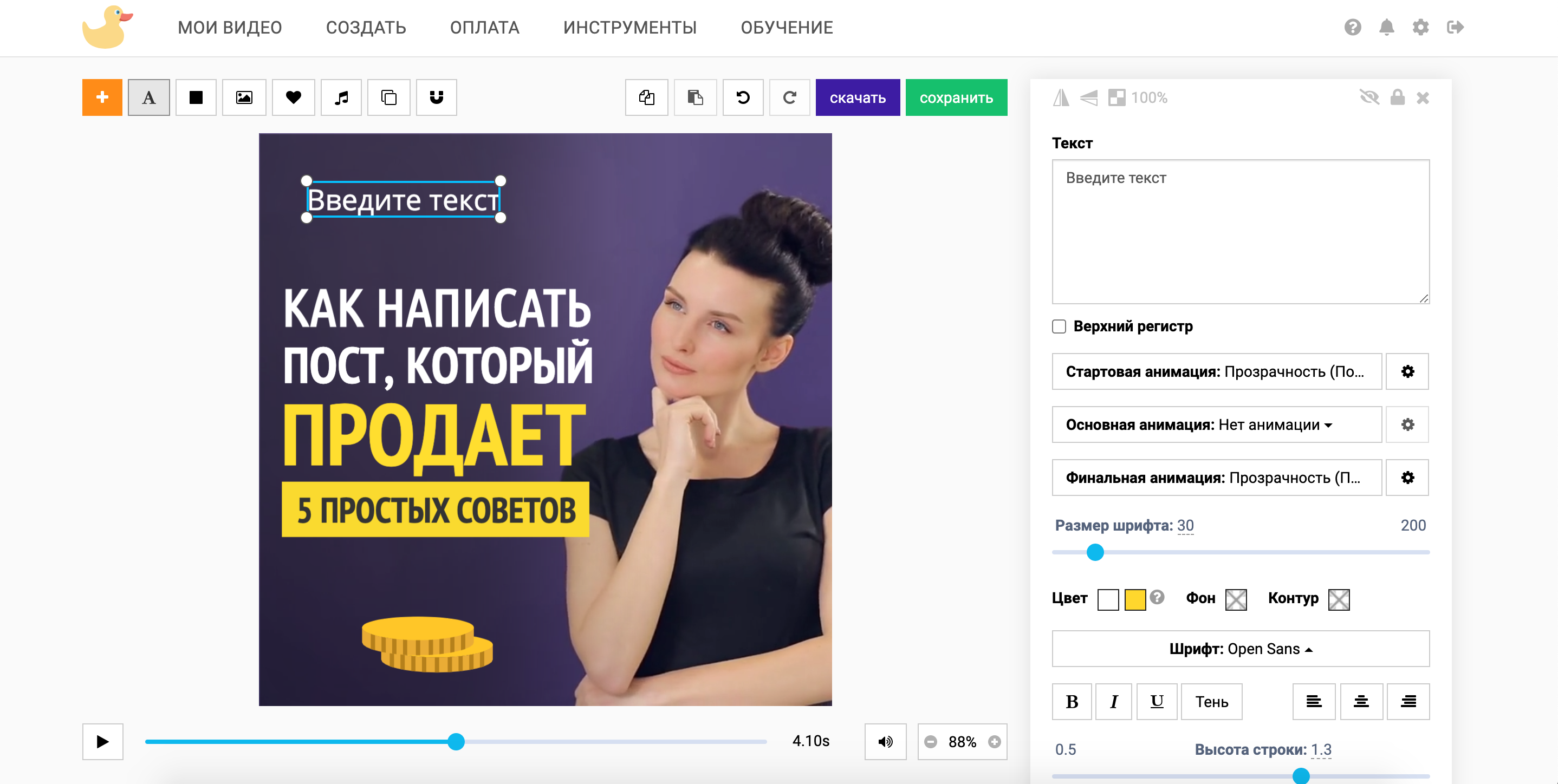This screenshot has height=784, width=1558.
Task: Close the text properties panel
Action: (x=1423, y=98)
